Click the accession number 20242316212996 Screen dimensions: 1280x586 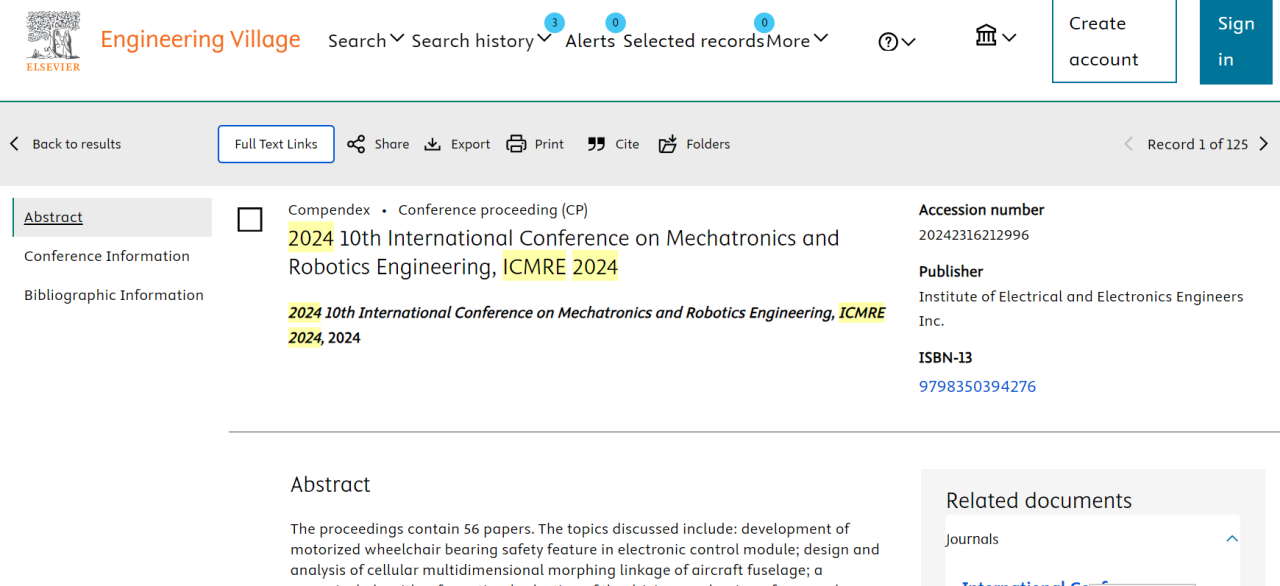pyautogui.click(x=974, y=235)
